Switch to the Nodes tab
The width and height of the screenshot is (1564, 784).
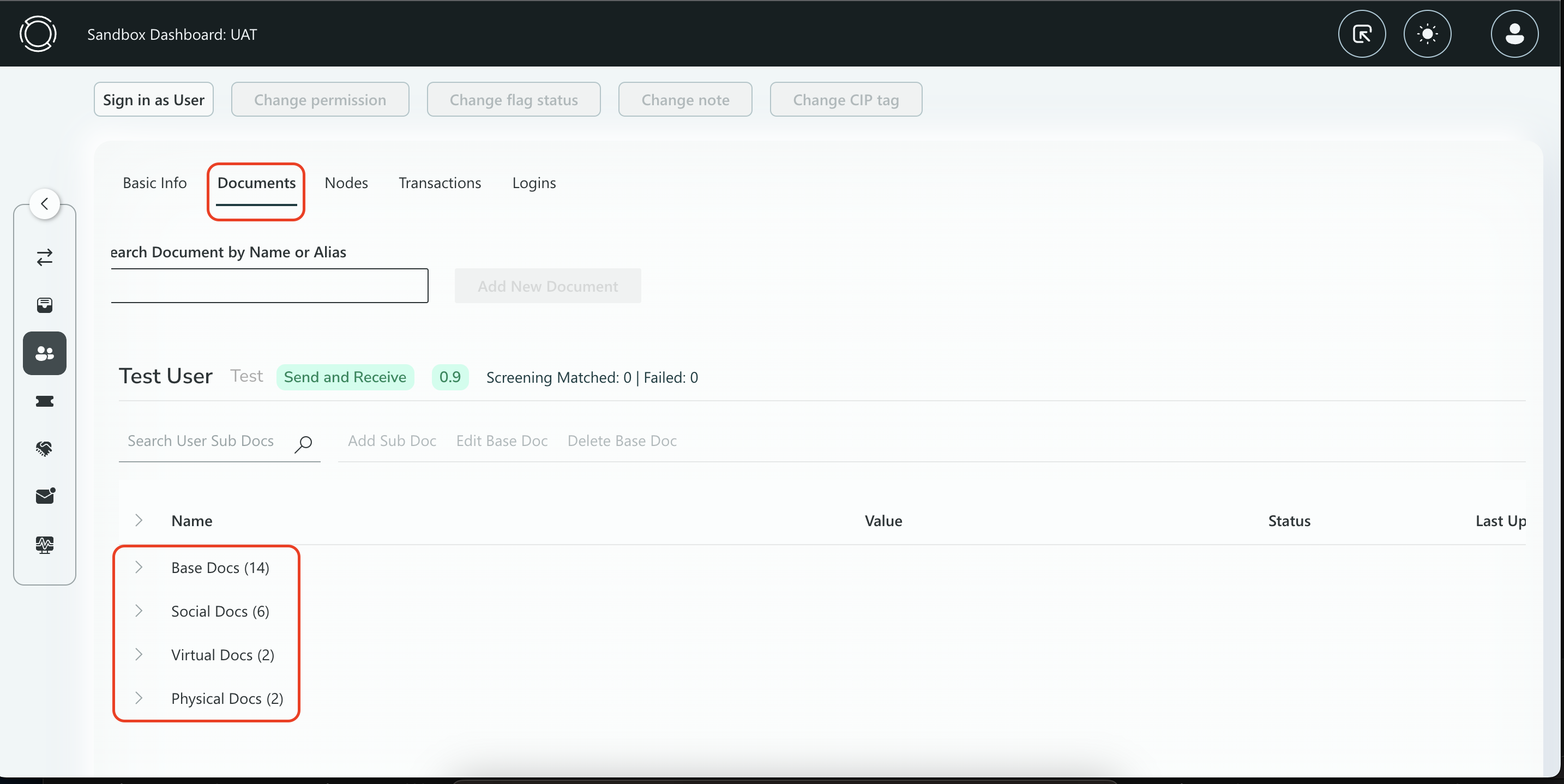[346, 183]
